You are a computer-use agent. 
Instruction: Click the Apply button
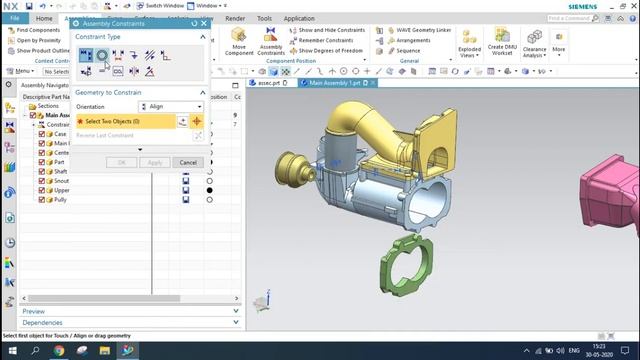155,162
